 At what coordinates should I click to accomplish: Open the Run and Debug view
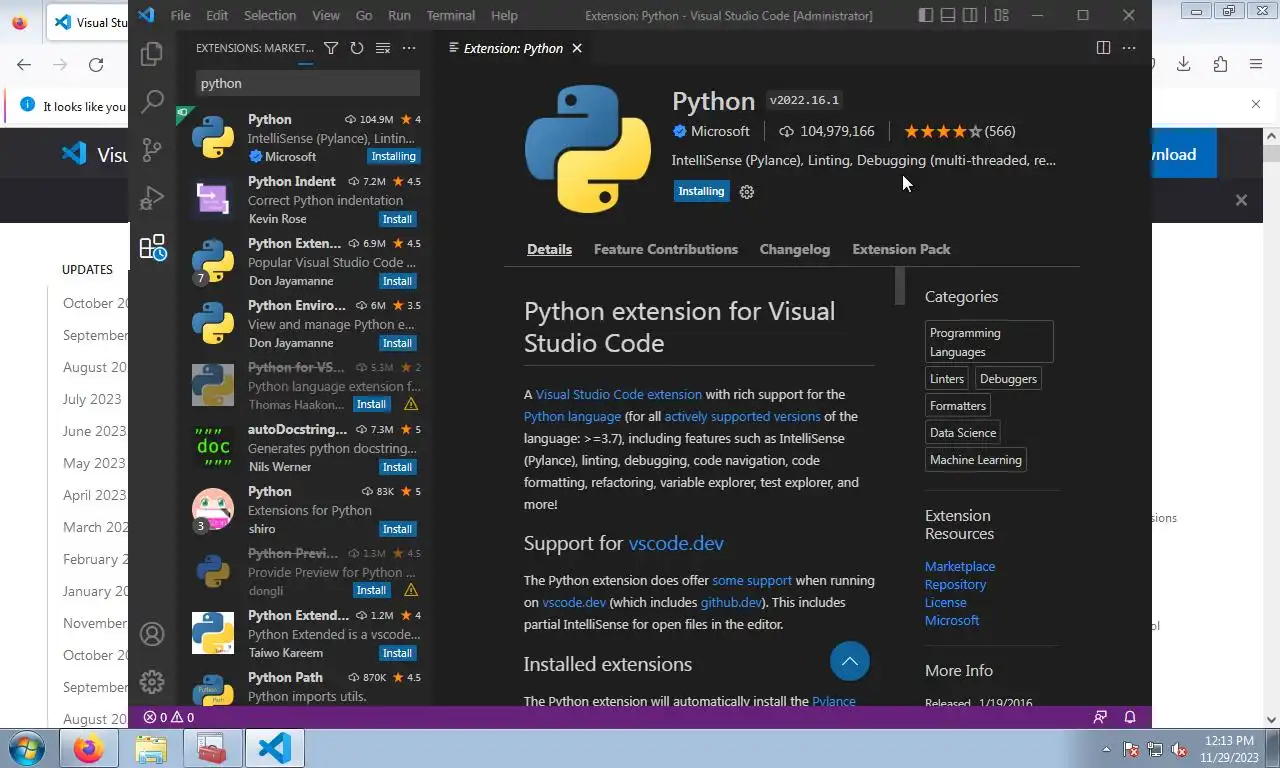[152, 198]
